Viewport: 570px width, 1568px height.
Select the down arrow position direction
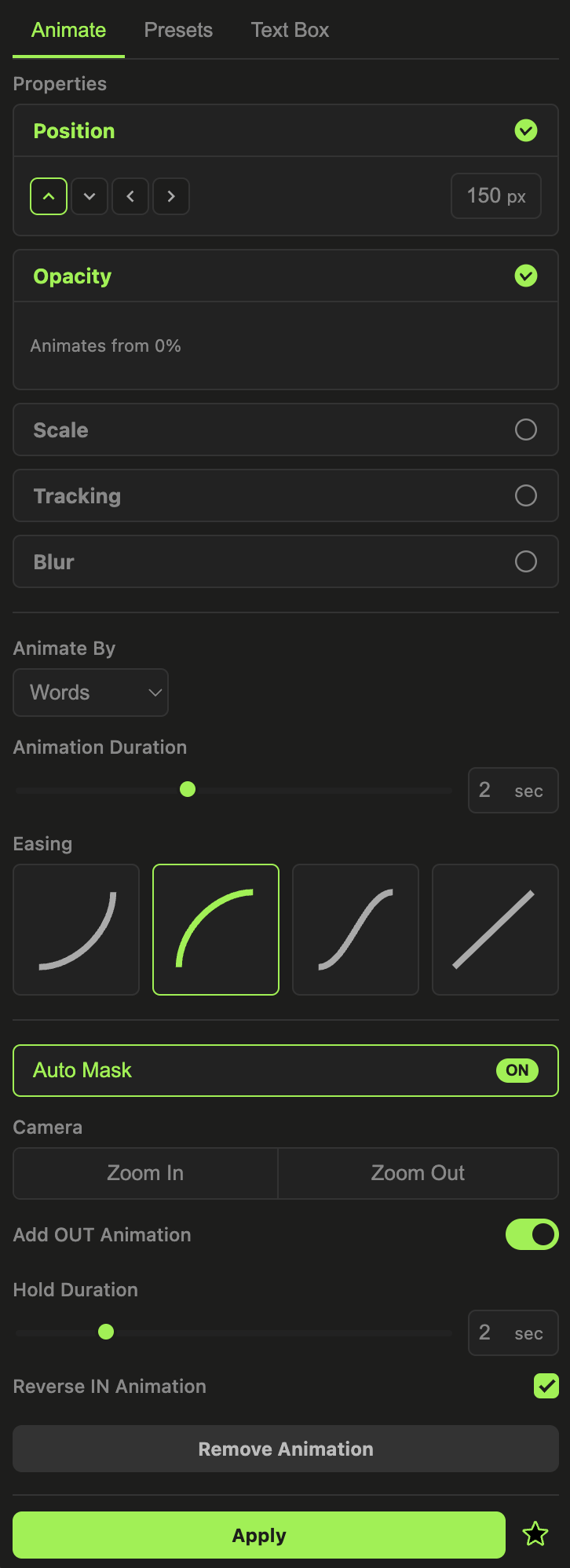coord(89,196)
